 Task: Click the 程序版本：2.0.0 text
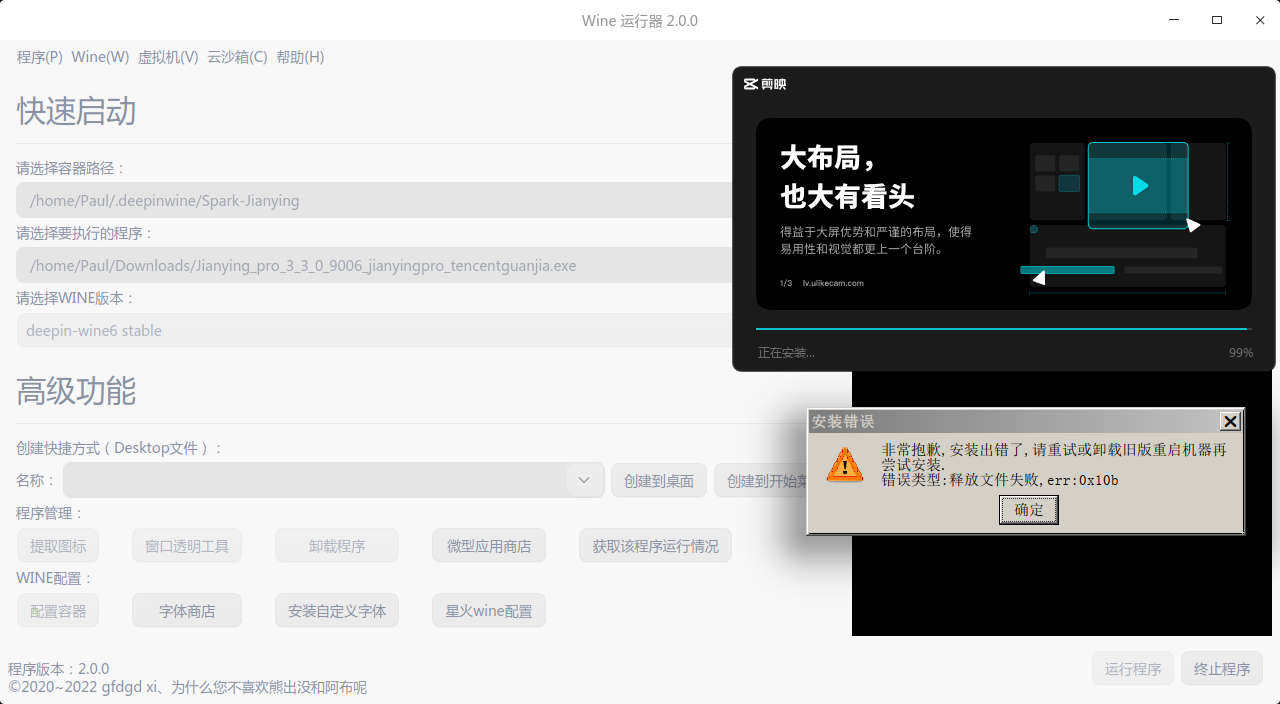click(59, 669)
